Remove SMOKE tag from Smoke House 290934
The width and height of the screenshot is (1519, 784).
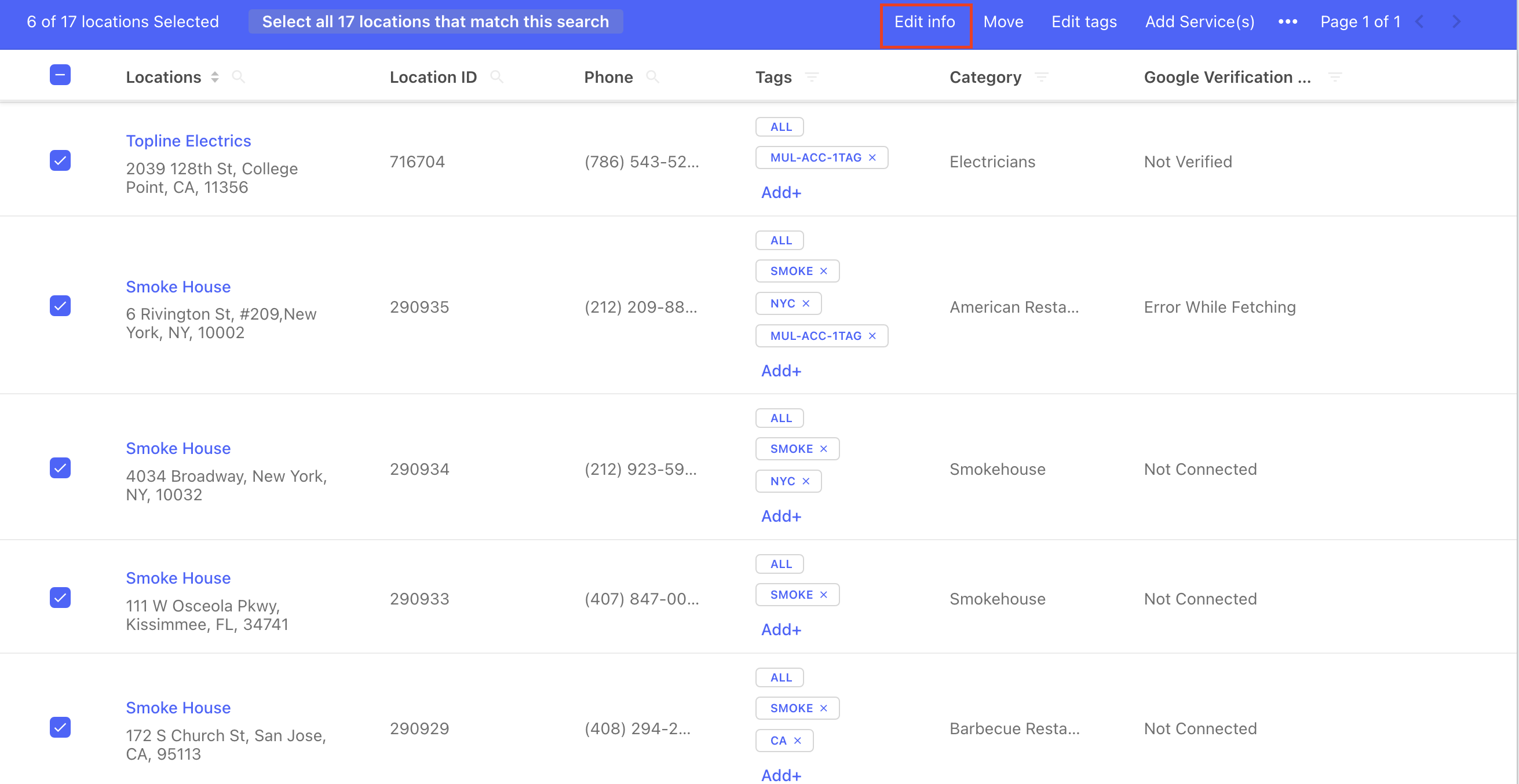[824, 449]
